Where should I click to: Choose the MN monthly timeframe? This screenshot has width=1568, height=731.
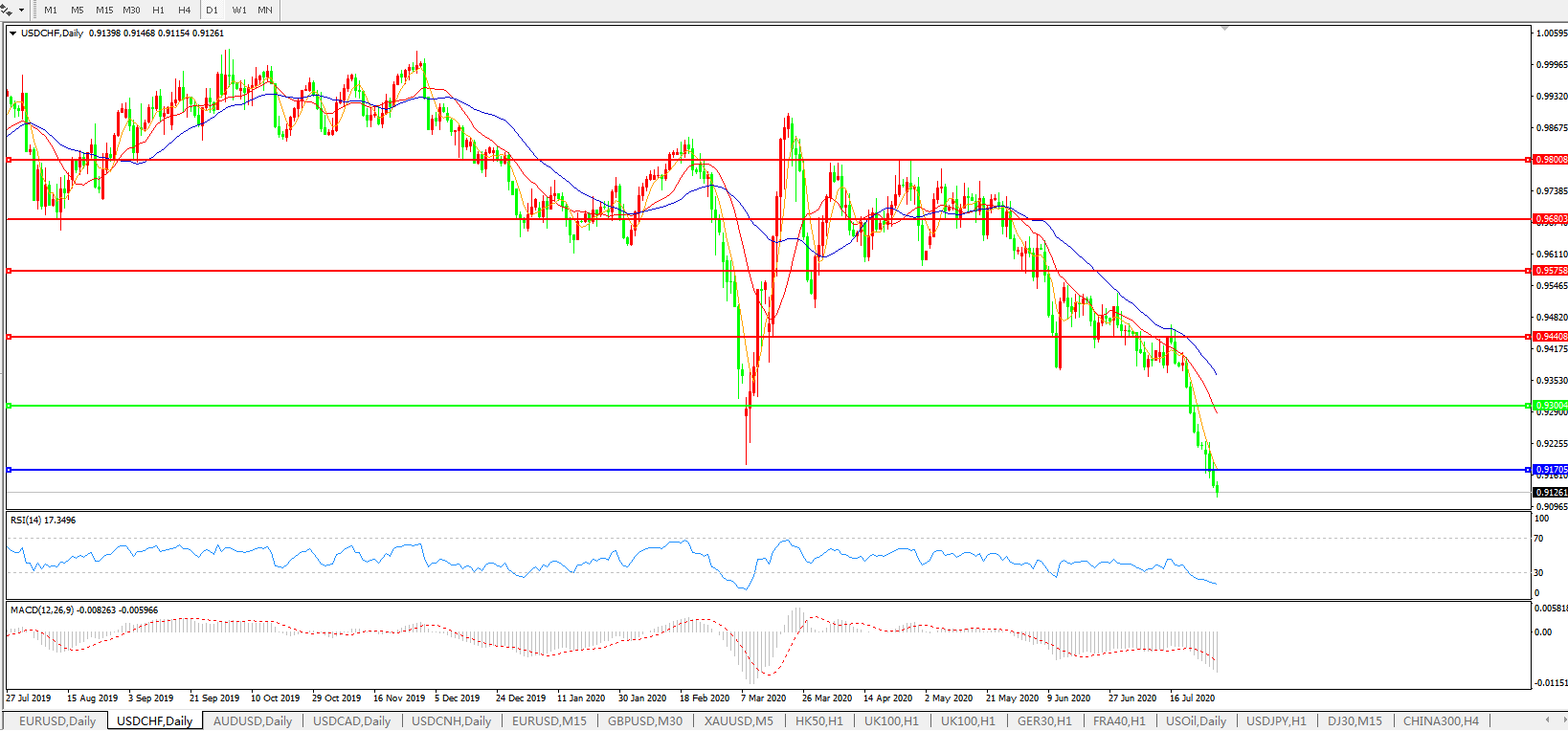(x=265, y=10)
